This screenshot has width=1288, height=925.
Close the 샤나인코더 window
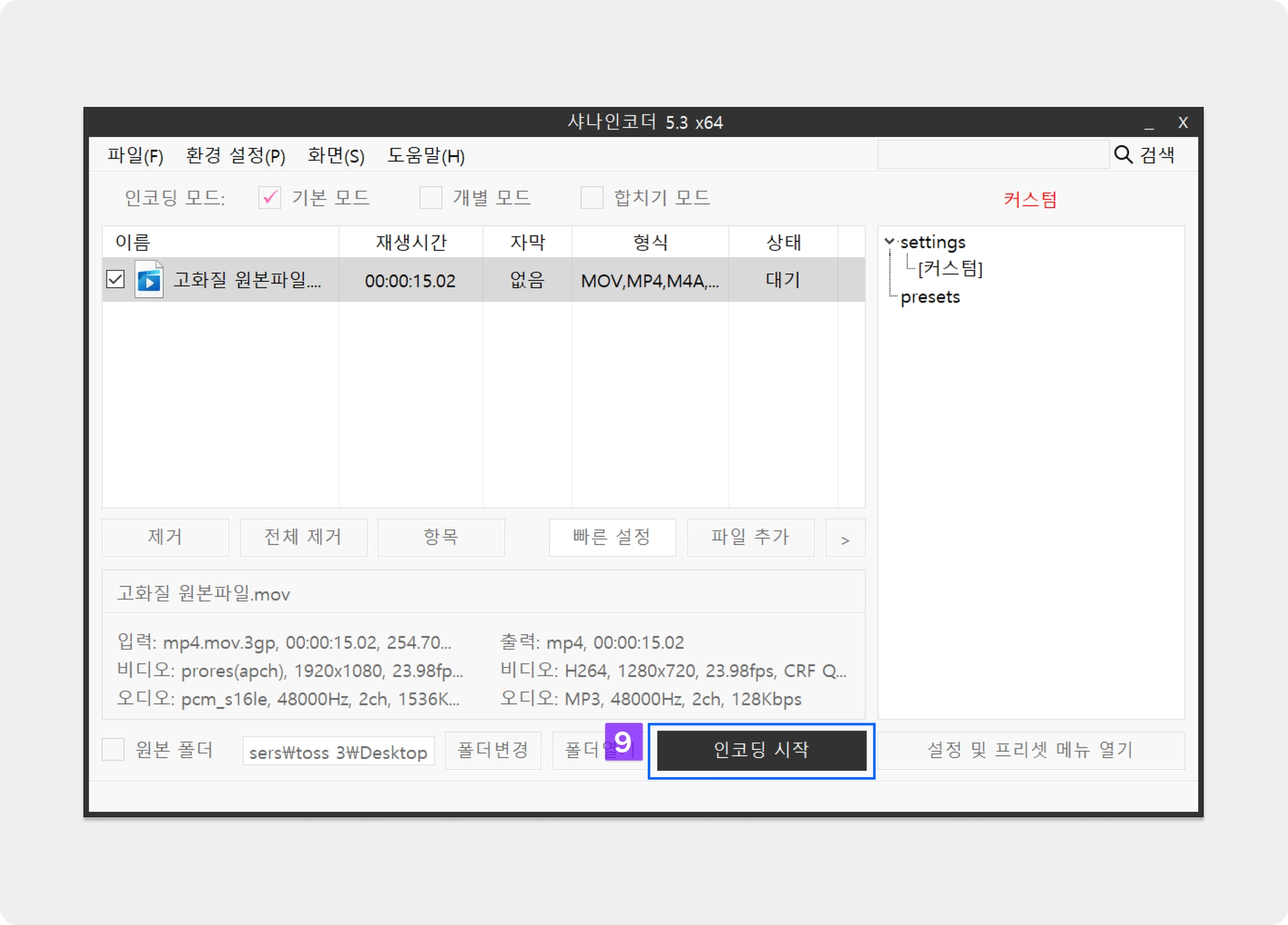tap(1182, 123)
